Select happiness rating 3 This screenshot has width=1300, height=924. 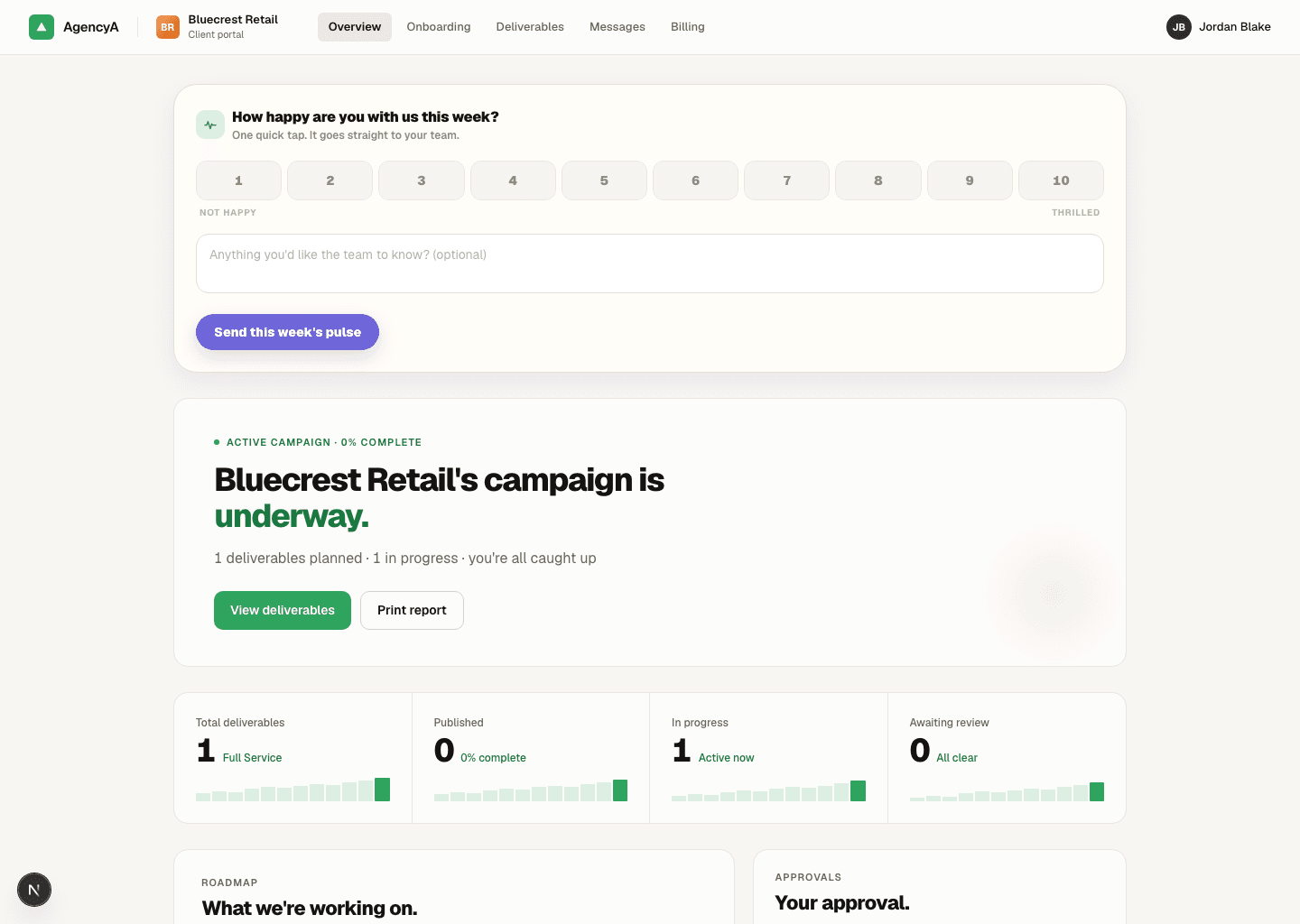(x=422, y=180)
